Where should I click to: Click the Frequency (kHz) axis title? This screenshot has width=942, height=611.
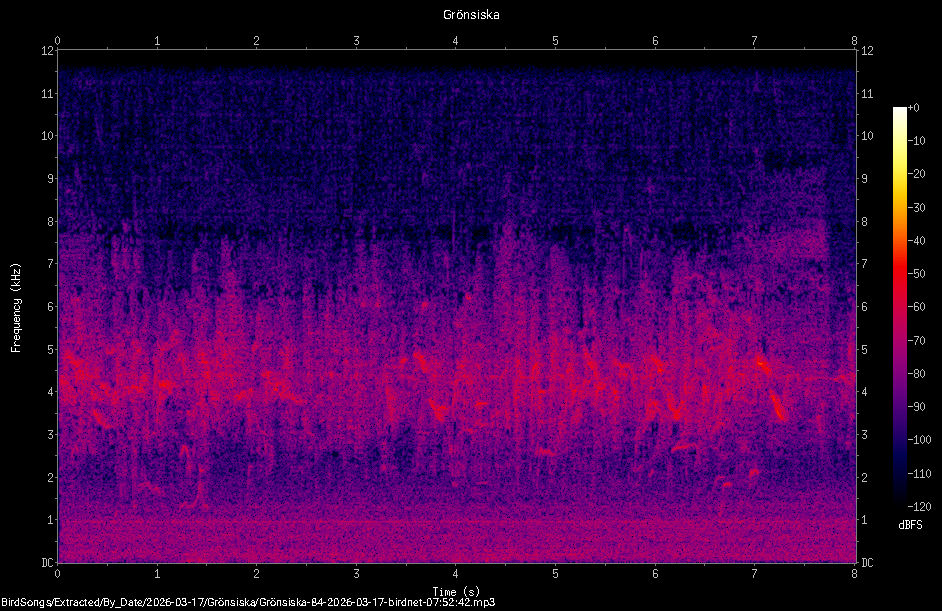point(16,308)
